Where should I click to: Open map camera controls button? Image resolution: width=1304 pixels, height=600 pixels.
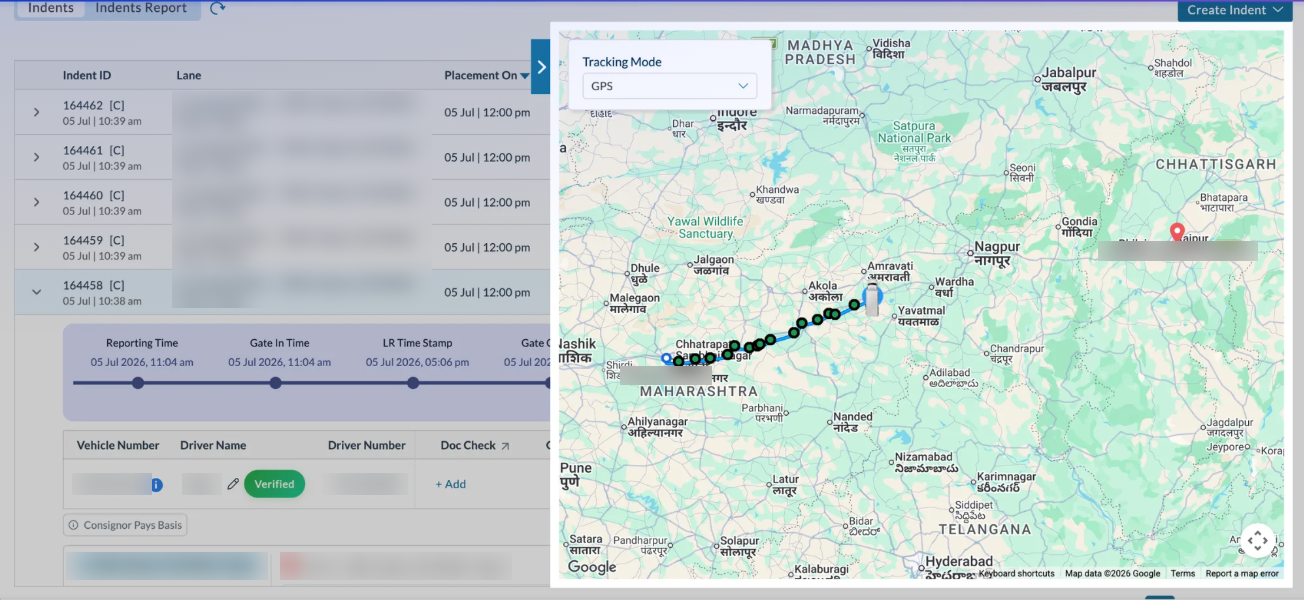[1257, 541]
